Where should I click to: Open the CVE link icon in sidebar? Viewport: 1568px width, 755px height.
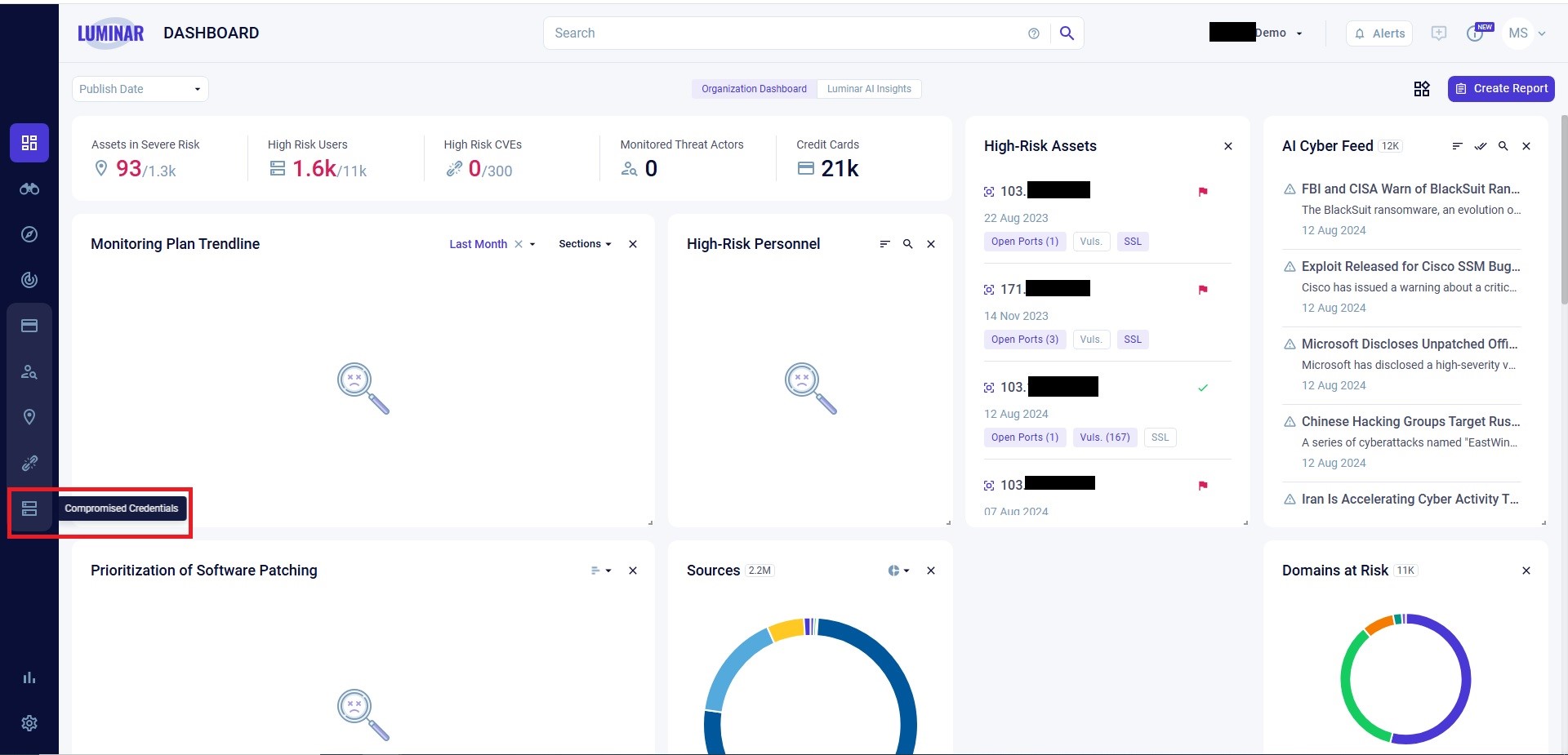[x=29, y=463]
